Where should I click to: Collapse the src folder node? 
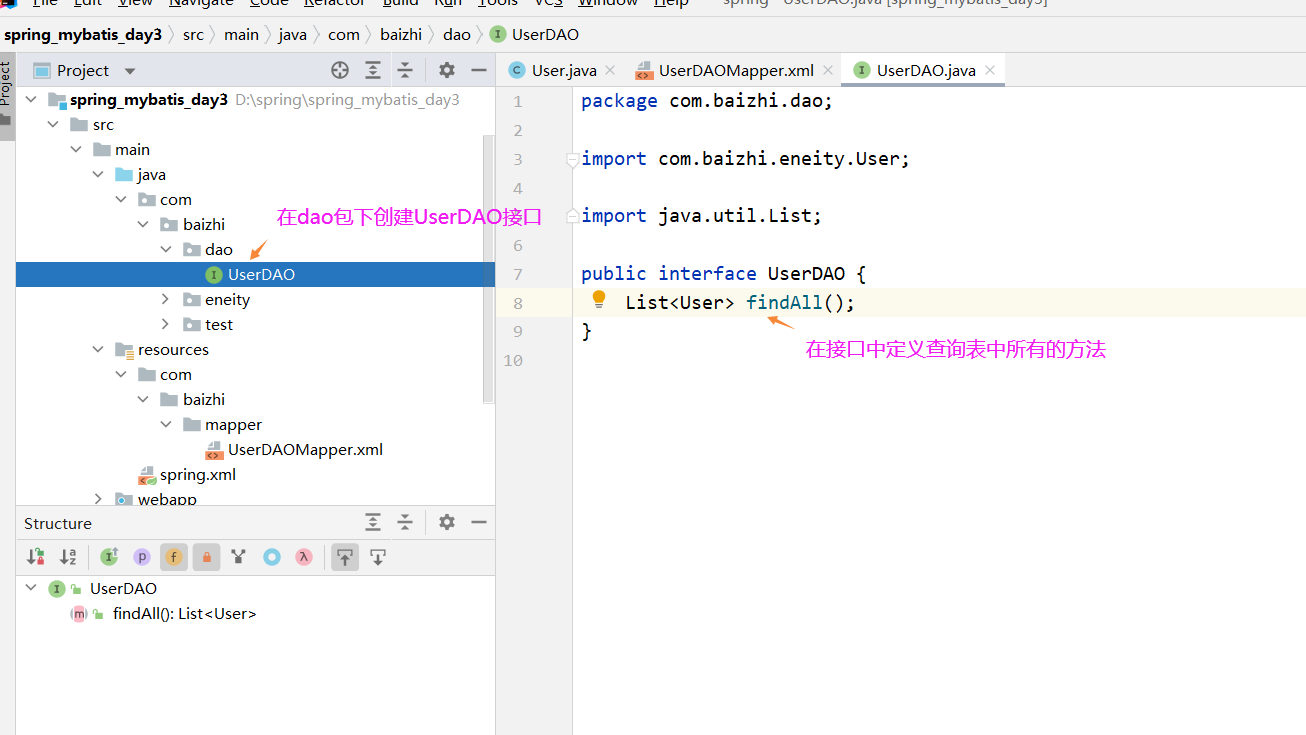coord(53,125)
